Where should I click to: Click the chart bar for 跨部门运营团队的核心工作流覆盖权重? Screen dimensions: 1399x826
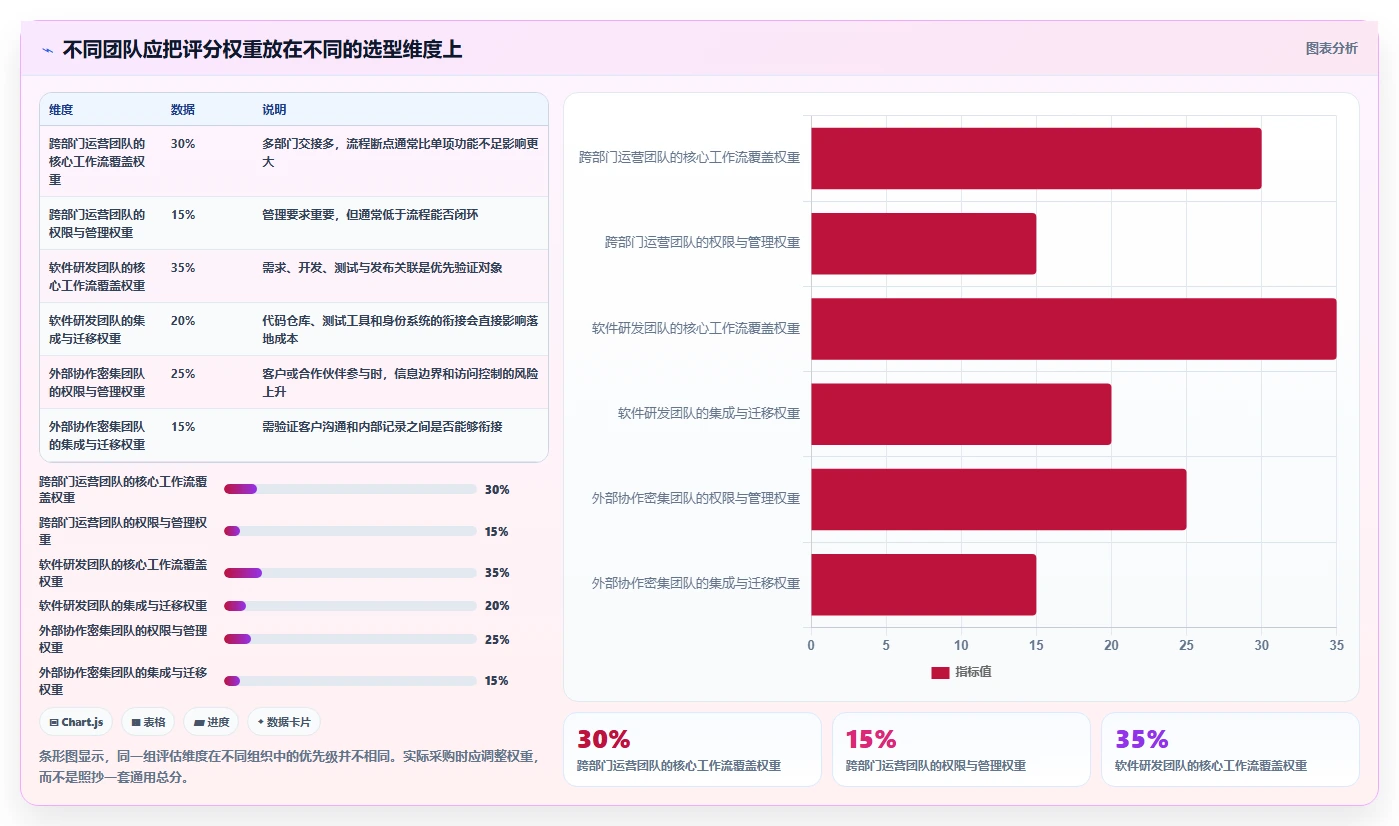pos(1036,158)
